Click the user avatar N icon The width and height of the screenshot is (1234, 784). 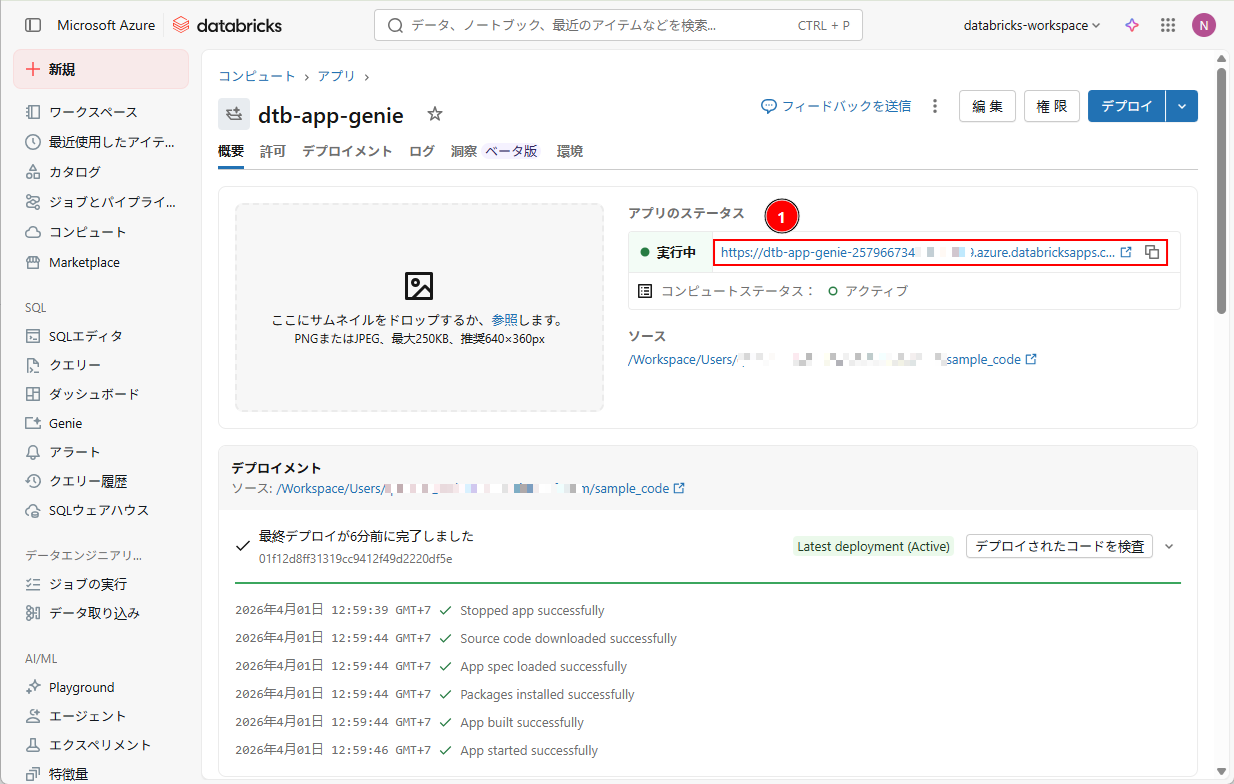[1203, 25]
